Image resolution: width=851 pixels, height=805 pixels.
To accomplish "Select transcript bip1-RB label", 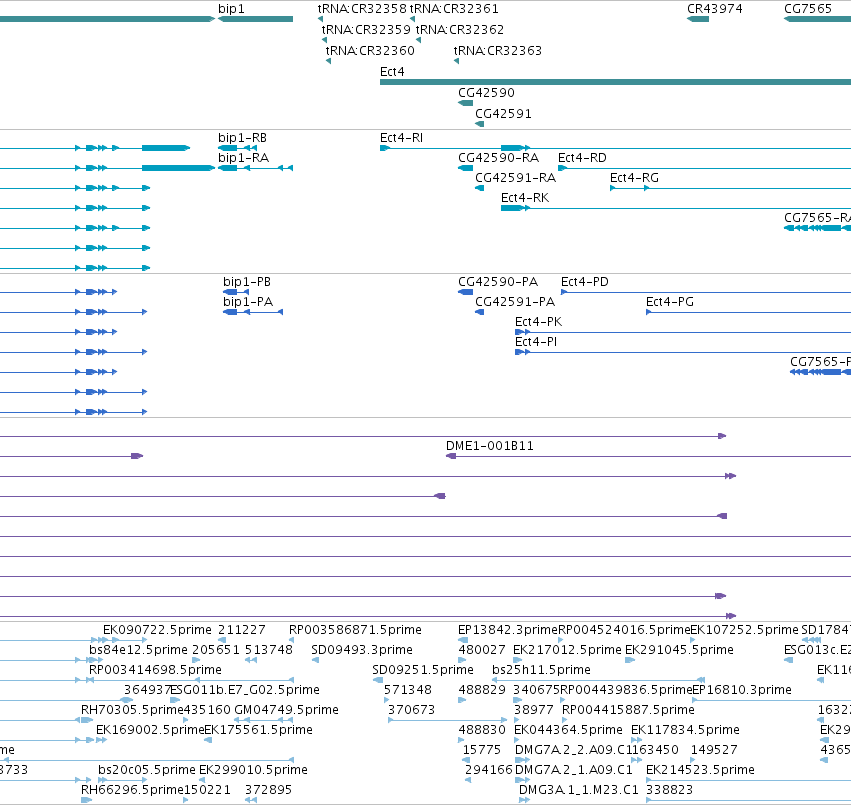I will pos(243,138).
